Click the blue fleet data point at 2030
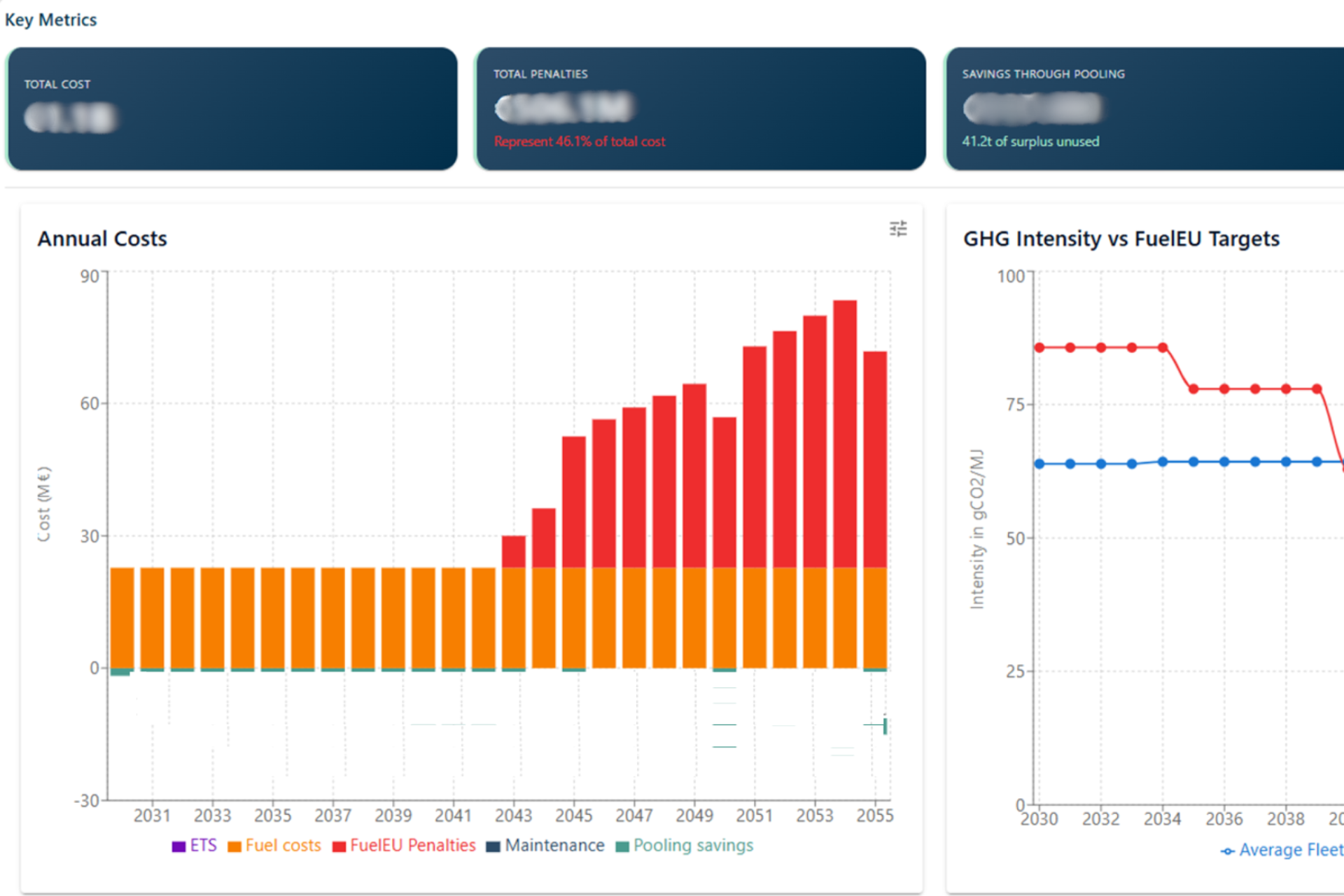 click(1039, 464)
